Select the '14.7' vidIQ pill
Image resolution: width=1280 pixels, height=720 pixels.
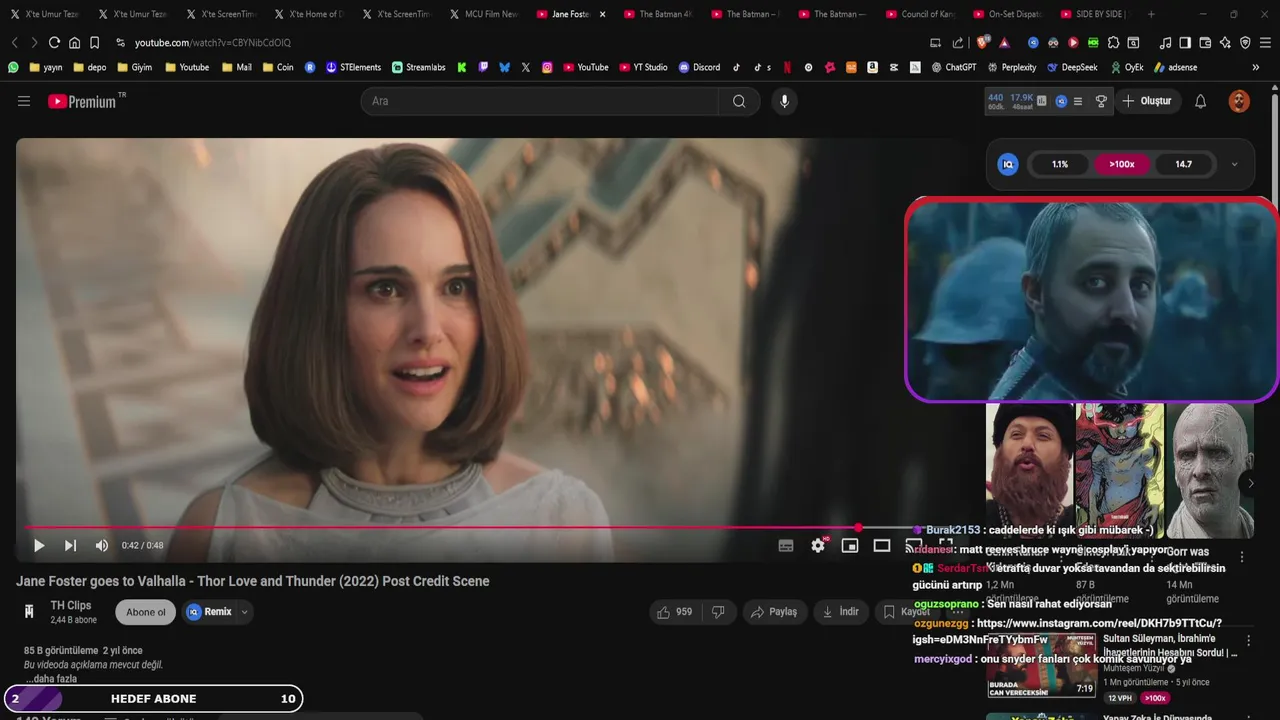point(1184,164)
